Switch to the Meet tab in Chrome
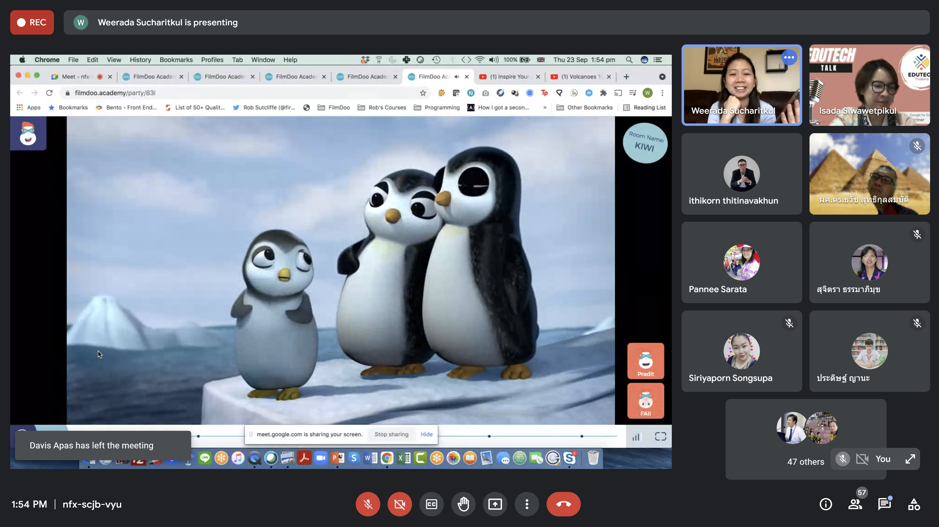This screenshot has height=527, width=939. point(81,77)
